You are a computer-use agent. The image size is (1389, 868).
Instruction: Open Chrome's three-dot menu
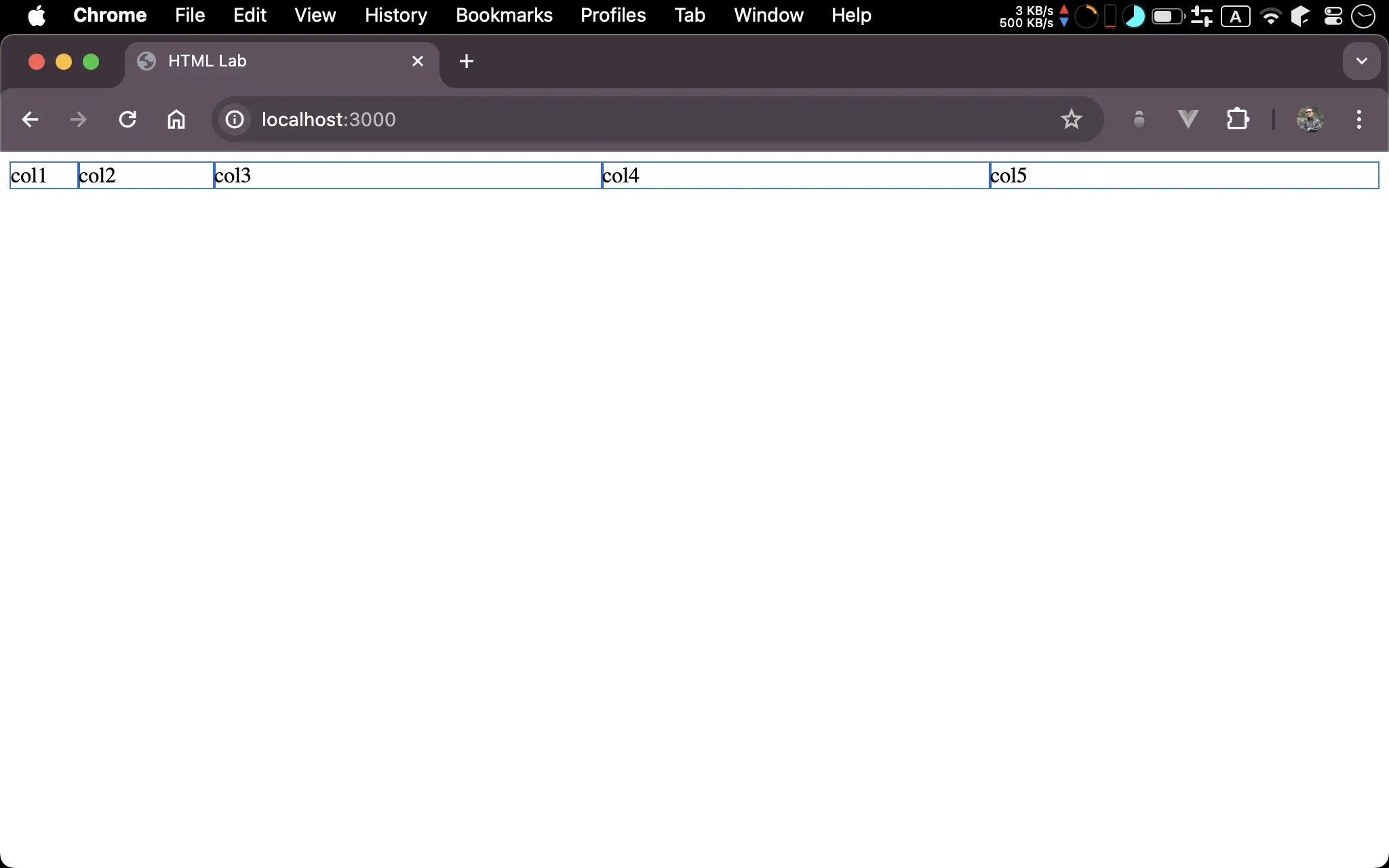(x=1358, y=119)
